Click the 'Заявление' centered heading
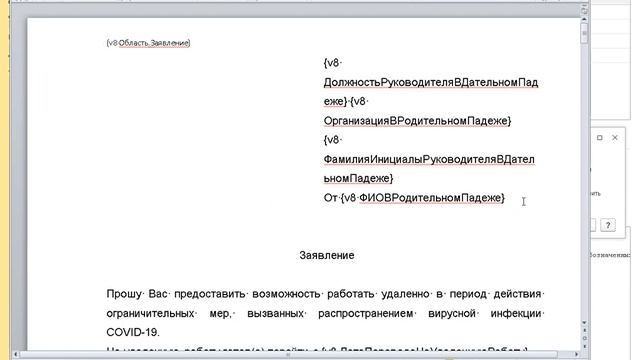Image resolution: width=640 pixels, height=360 pixels. tap(327, 256)
